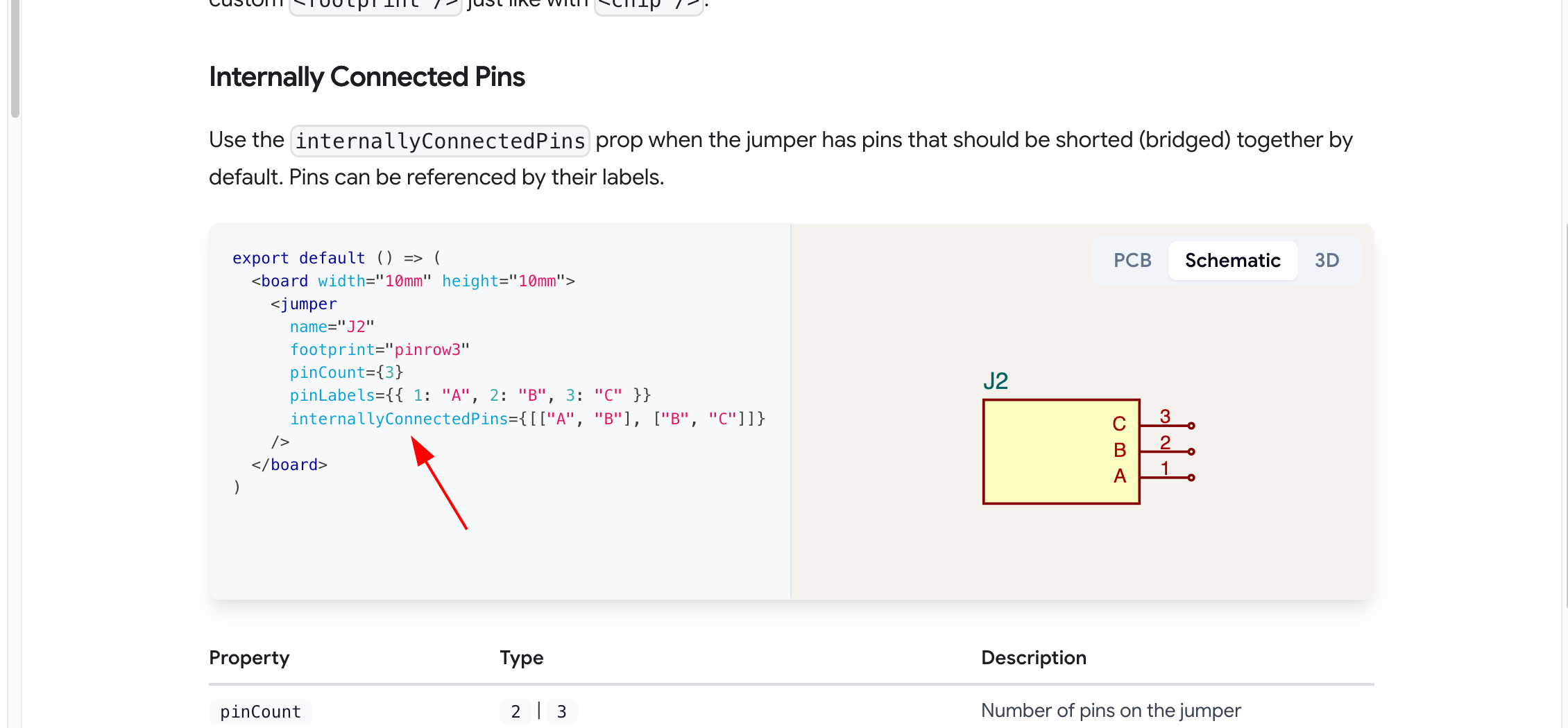Click the end circle of pin 3
Image resolution: width=1568 pixels, height=728 pixels.
coord(1191,426)
